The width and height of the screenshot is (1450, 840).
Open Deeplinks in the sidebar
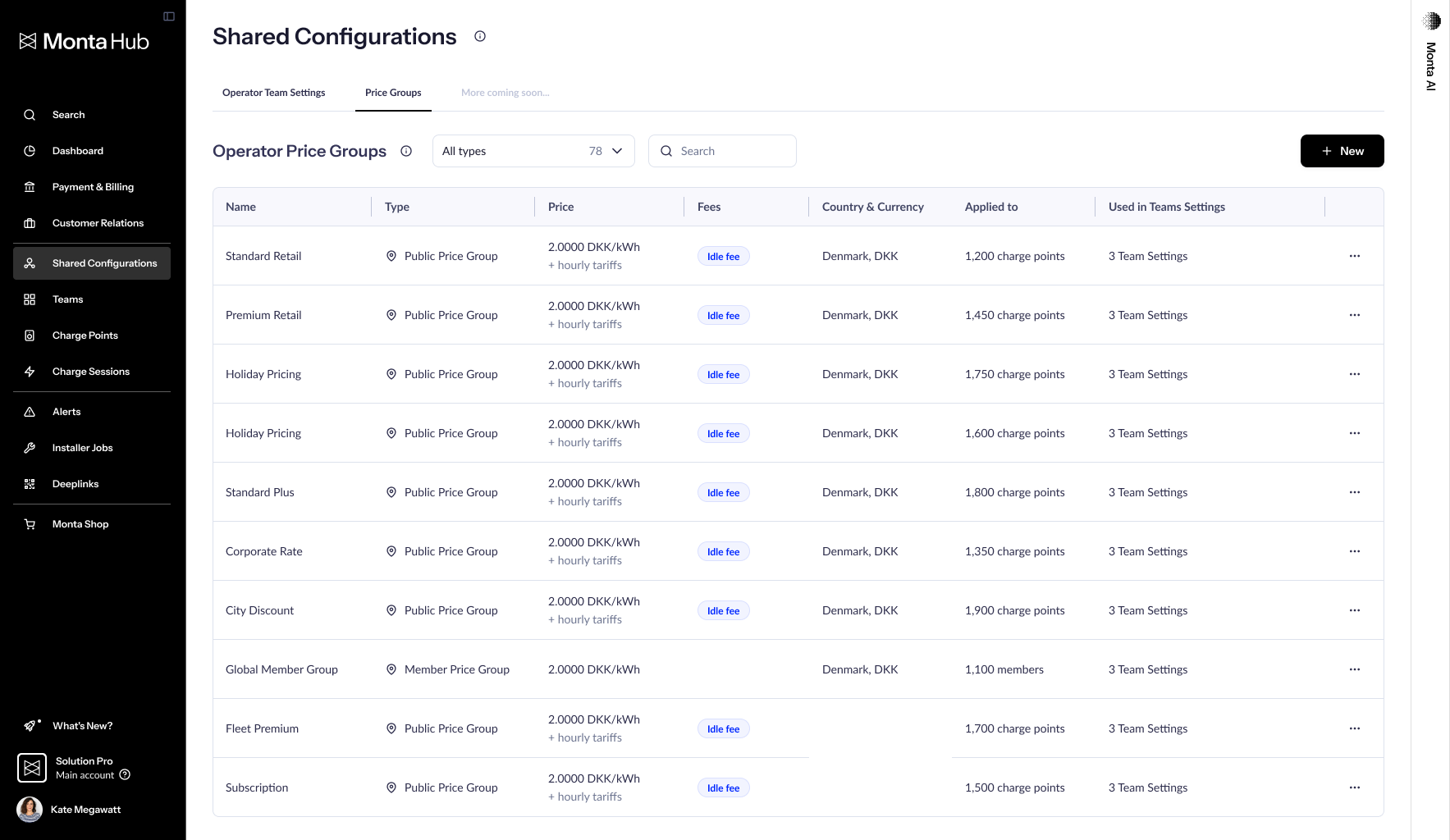click(92, 484)
